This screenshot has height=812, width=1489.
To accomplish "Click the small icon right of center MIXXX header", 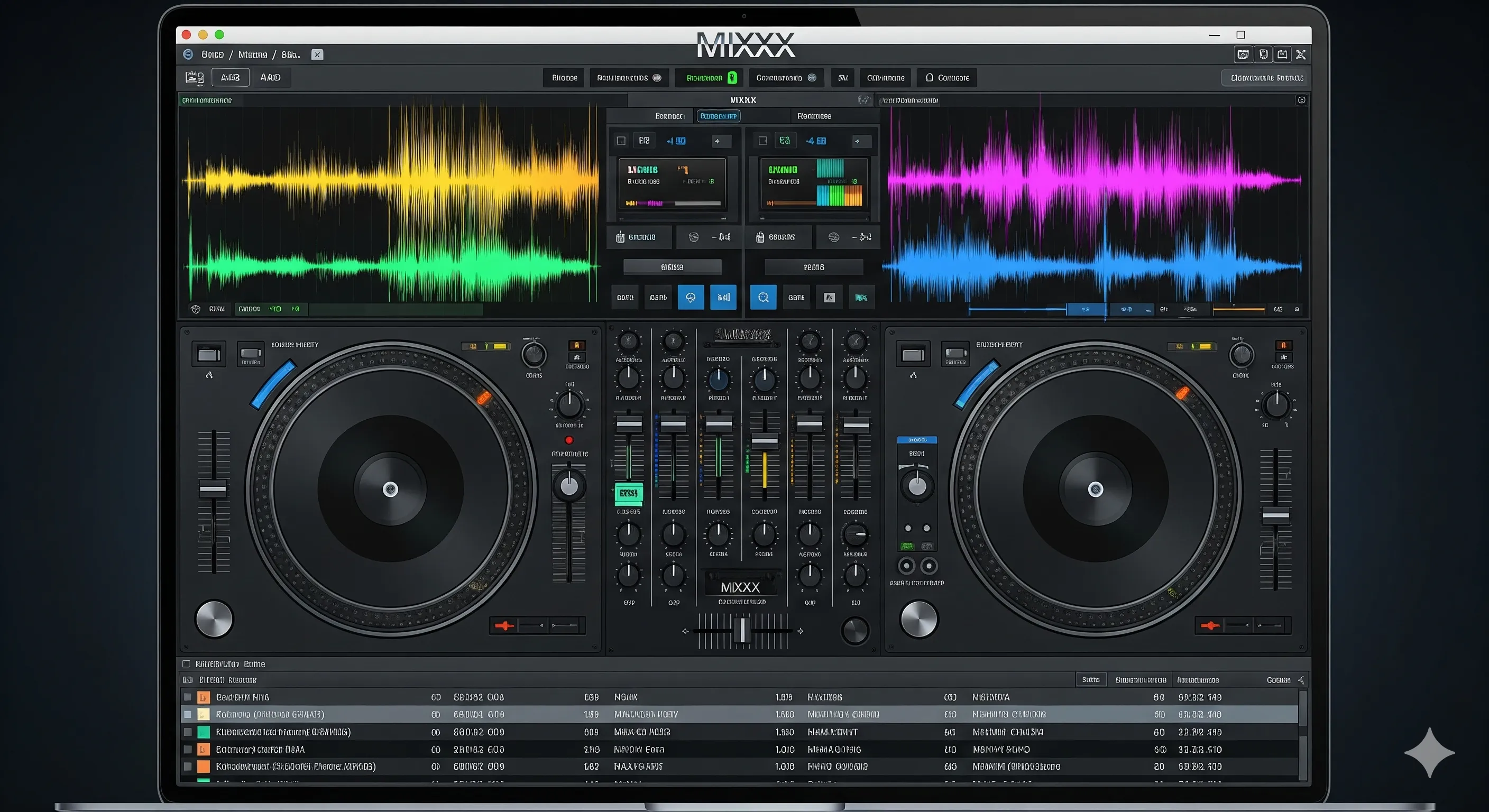I will coord(863,100).
